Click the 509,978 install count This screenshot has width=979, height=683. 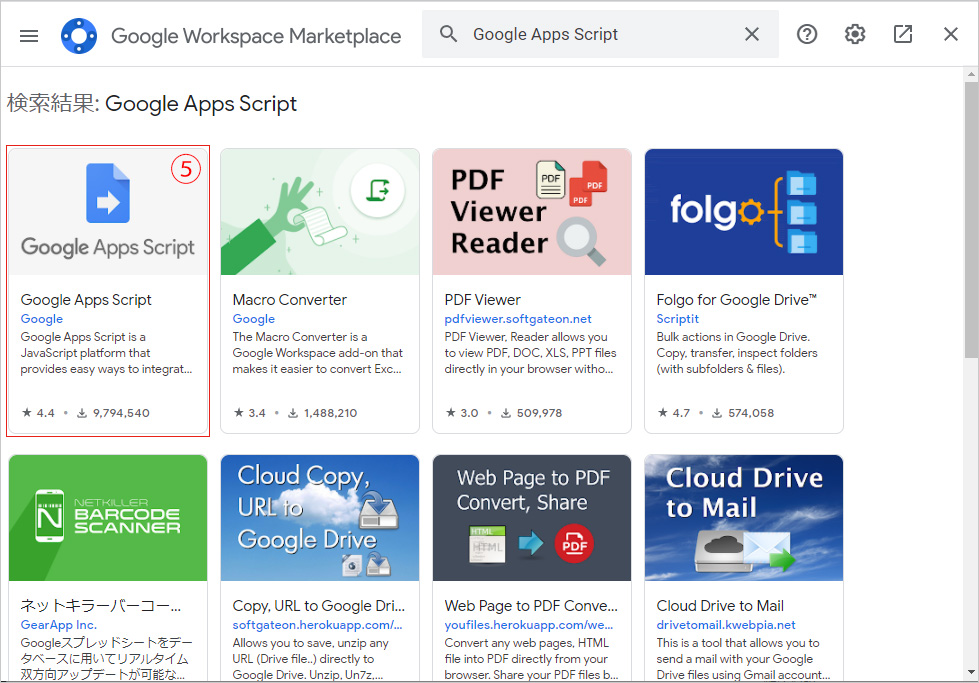coord(532,413)
